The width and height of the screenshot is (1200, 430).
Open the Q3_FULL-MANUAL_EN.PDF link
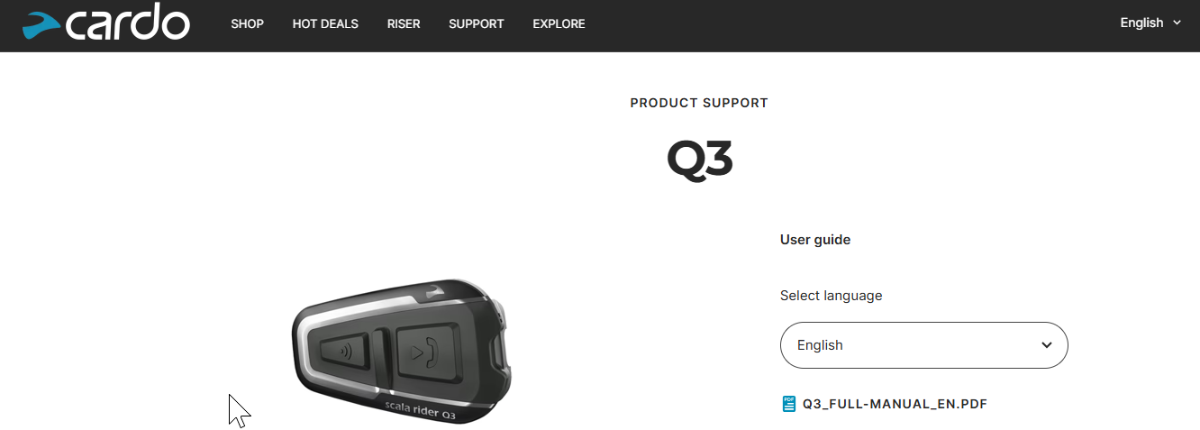pyautogui.click(x=895, y=404)
